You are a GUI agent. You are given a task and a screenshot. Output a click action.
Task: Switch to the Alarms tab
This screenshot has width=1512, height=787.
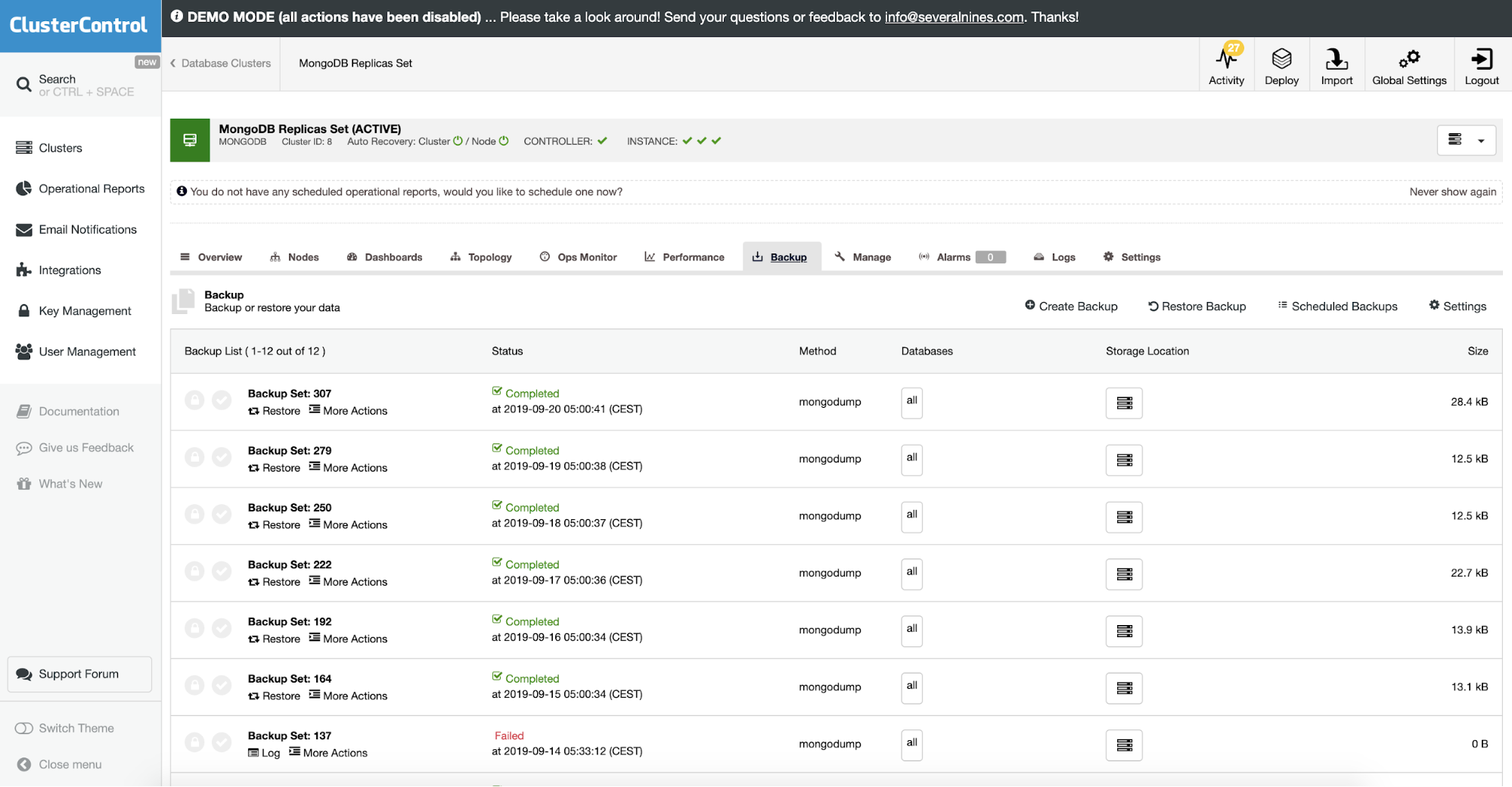click(x=961, y=257)
